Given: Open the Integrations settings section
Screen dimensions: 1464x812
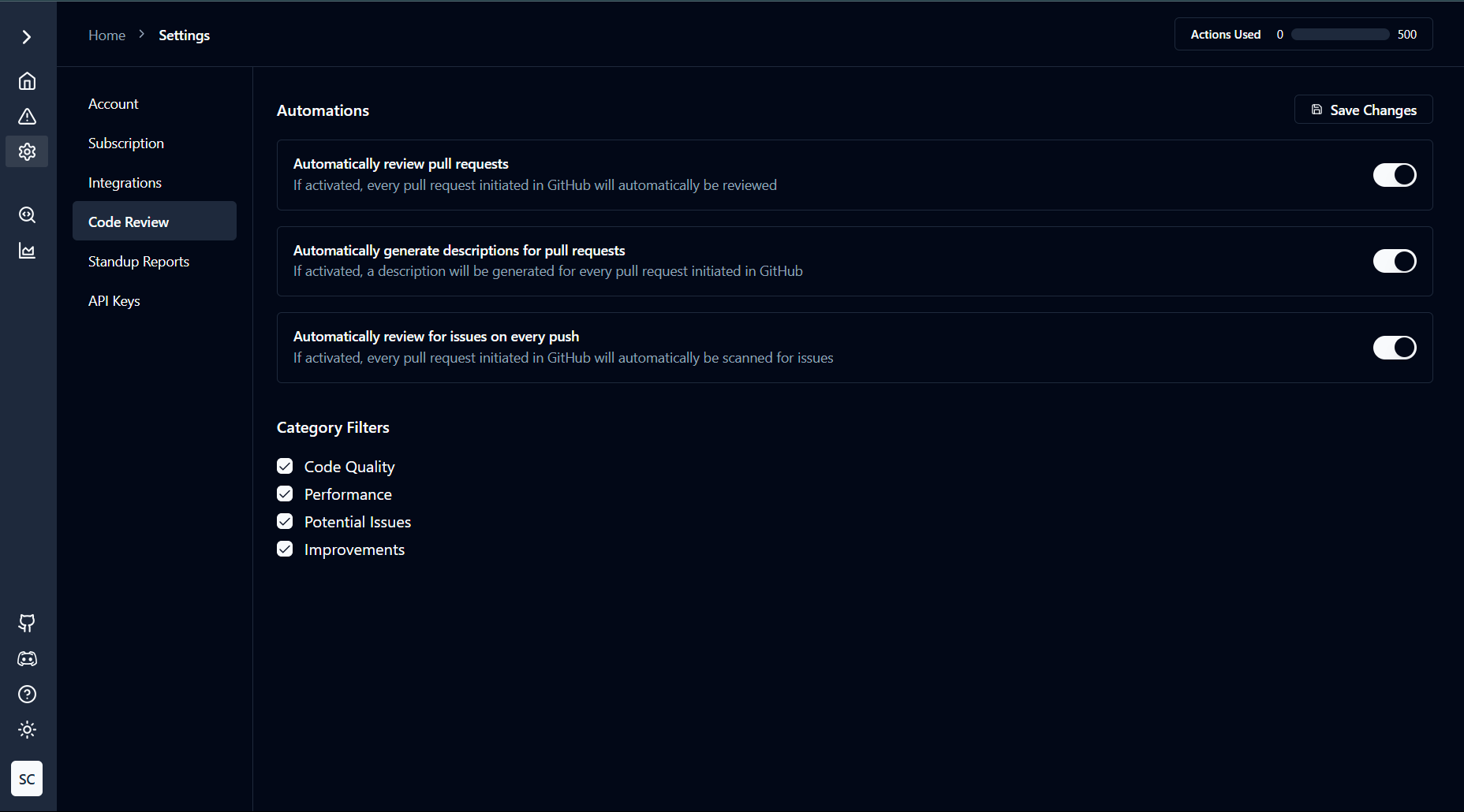Looking at the screenshot, I should coord(125,182).
